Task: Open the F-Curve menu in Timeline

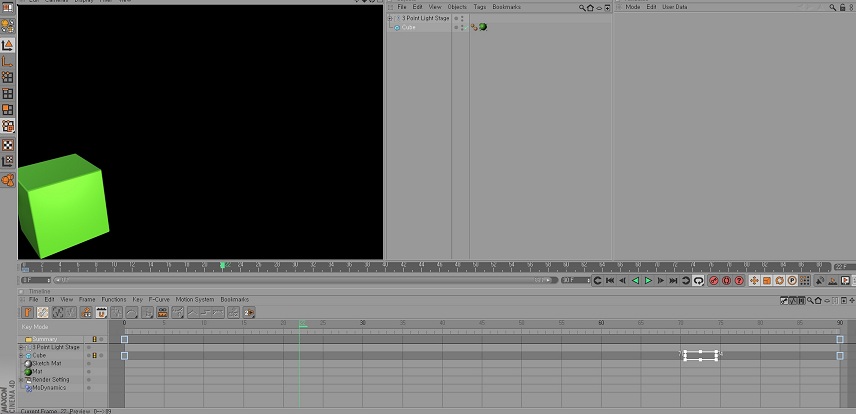Action: (158, 299)
